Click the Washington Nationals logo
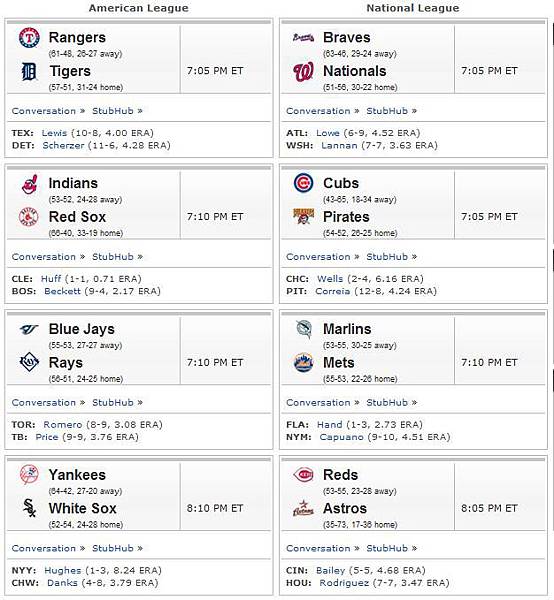The width and height of the screenshot is (554, 600). [x=304, y=72]
